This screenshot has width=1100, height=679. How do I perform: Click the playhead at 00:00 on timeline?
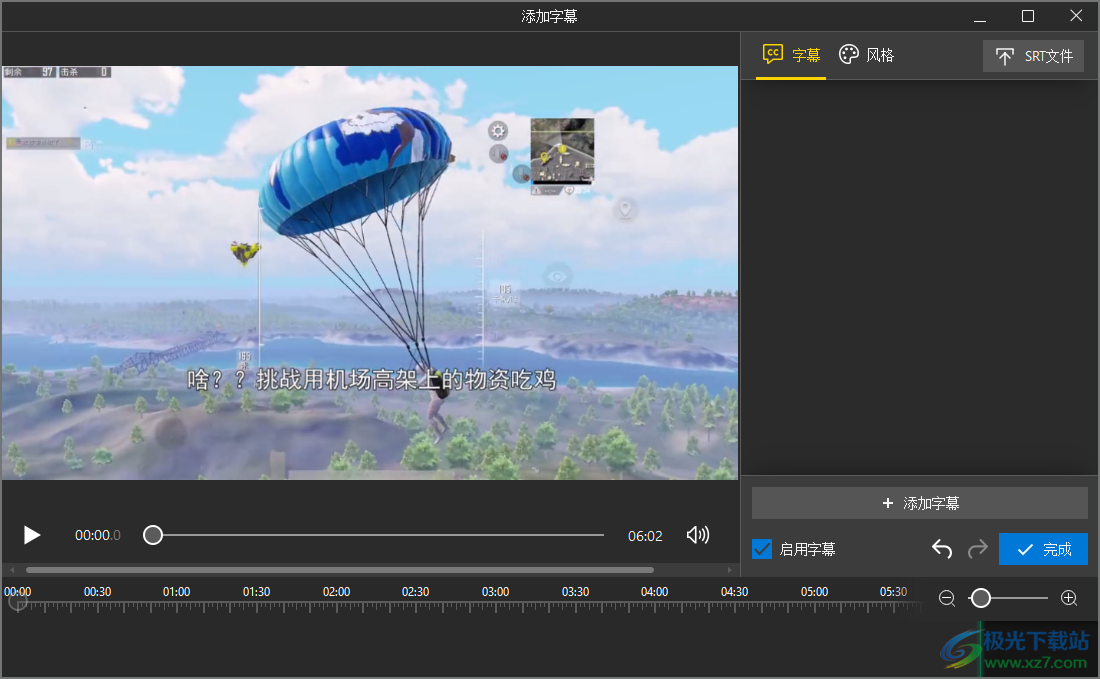click(x=18, y=603)
